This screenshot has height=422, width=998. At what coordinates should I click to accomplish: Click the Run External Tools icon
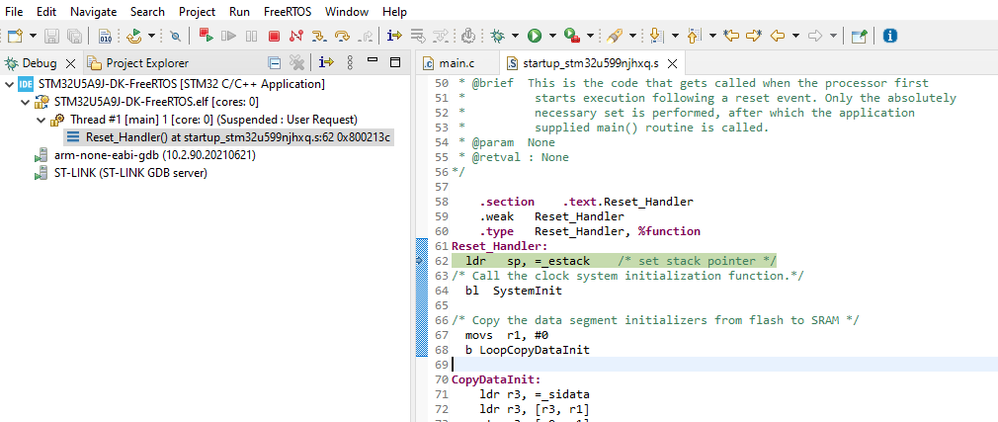[x=572, y=36]
